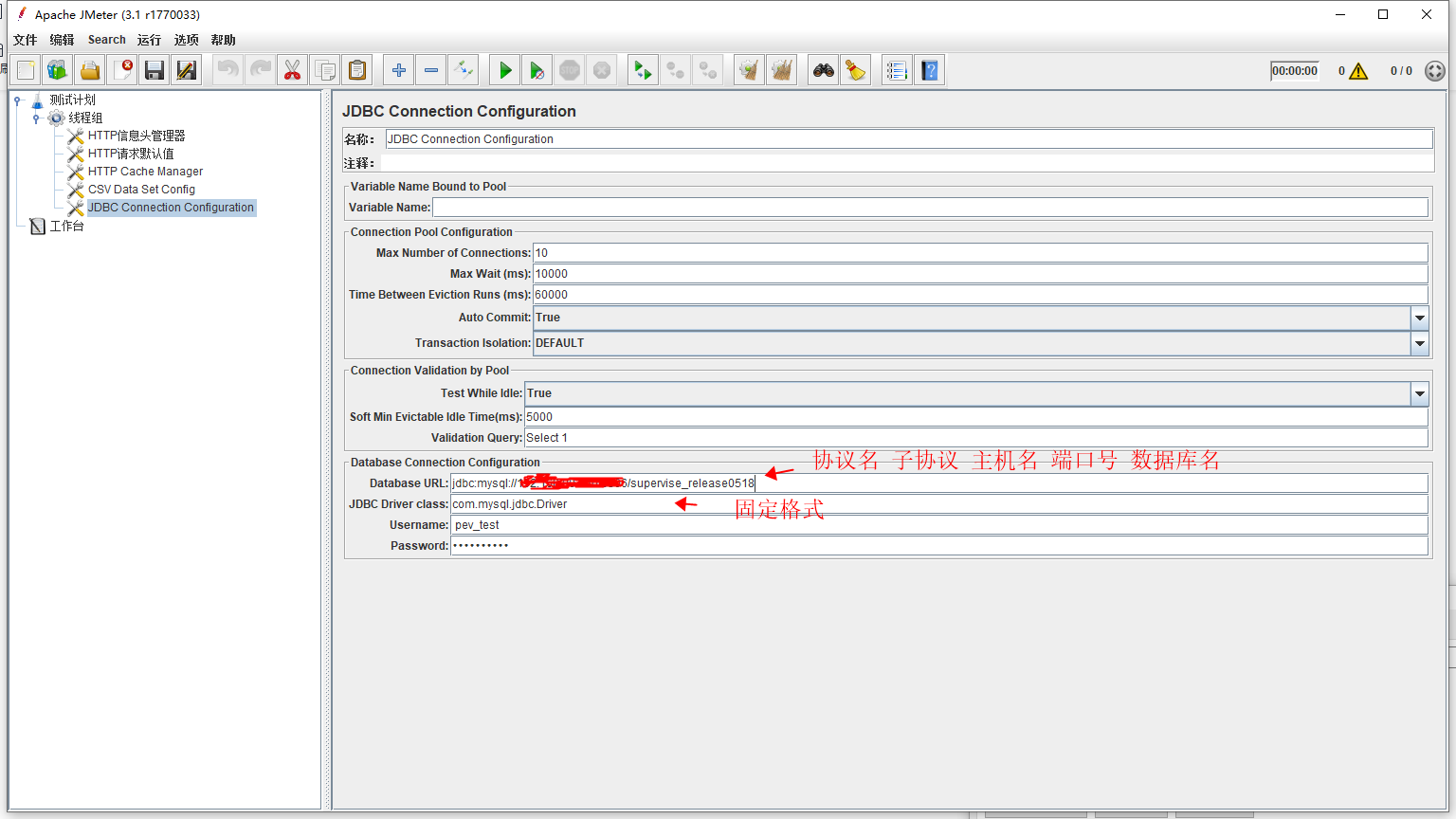Open Help with question mark icon
This screenshot has width=1456, height=819.
pos(930,70)
